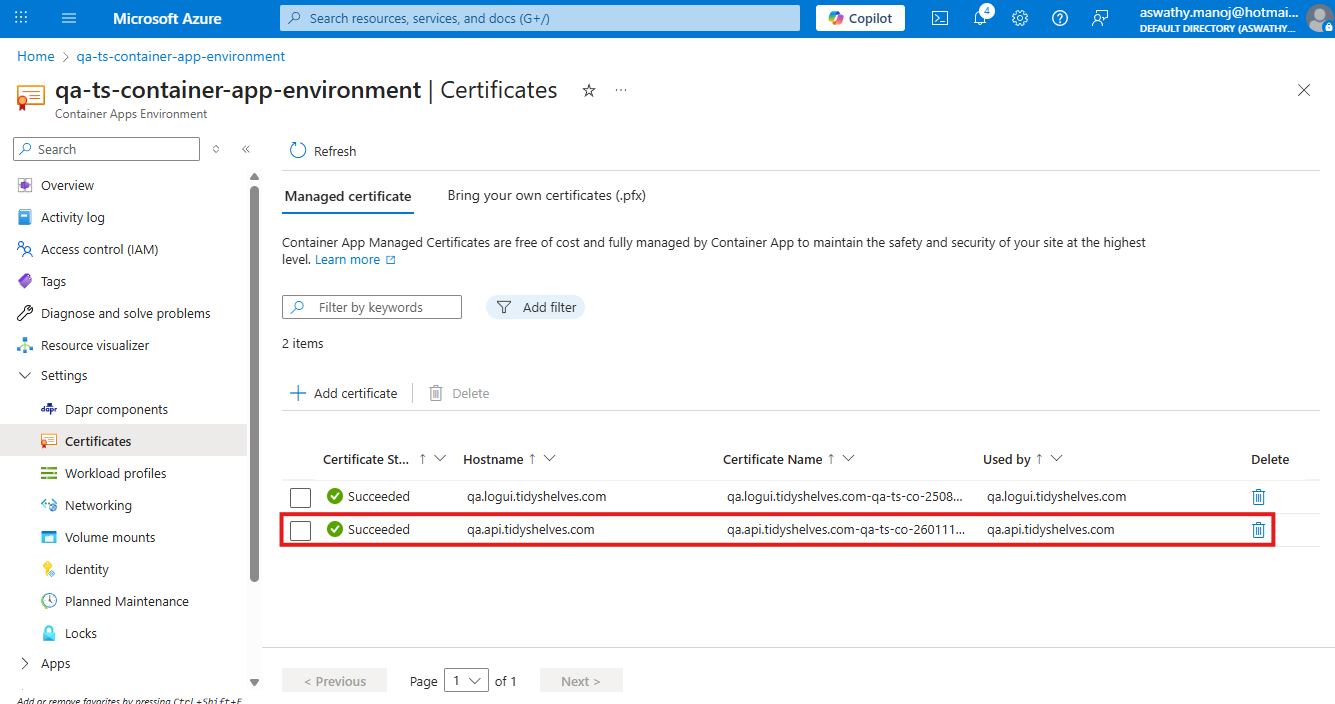Focus the Filter by keywords field
The width and height of the screenshot is (1335, 704).
click(x=372, y=307)
